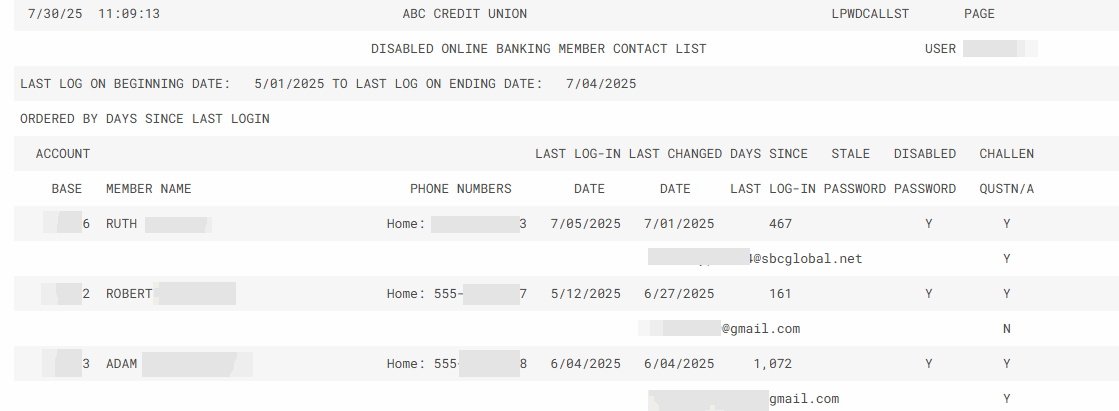The height and width of the screenshot is (411, 1119).
Task: Click Robert's @gmail.com email address
Action: (760, 329)
